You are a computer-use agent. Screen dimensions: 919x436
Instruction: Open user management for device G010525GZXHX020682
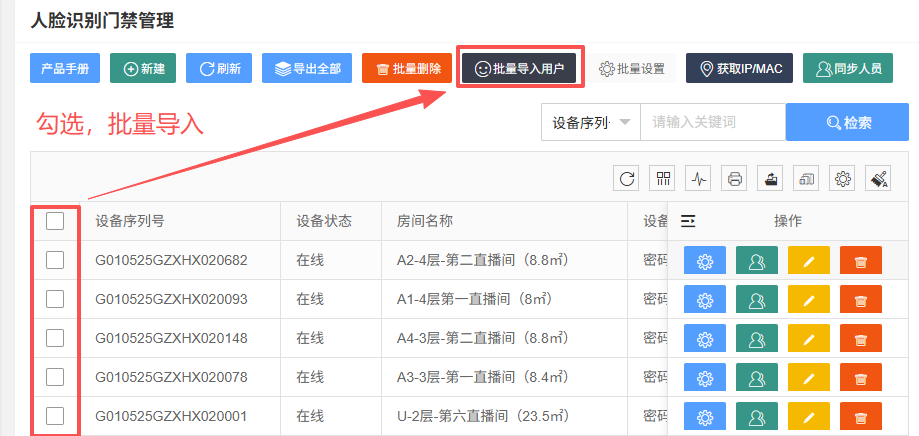point(757,260)
